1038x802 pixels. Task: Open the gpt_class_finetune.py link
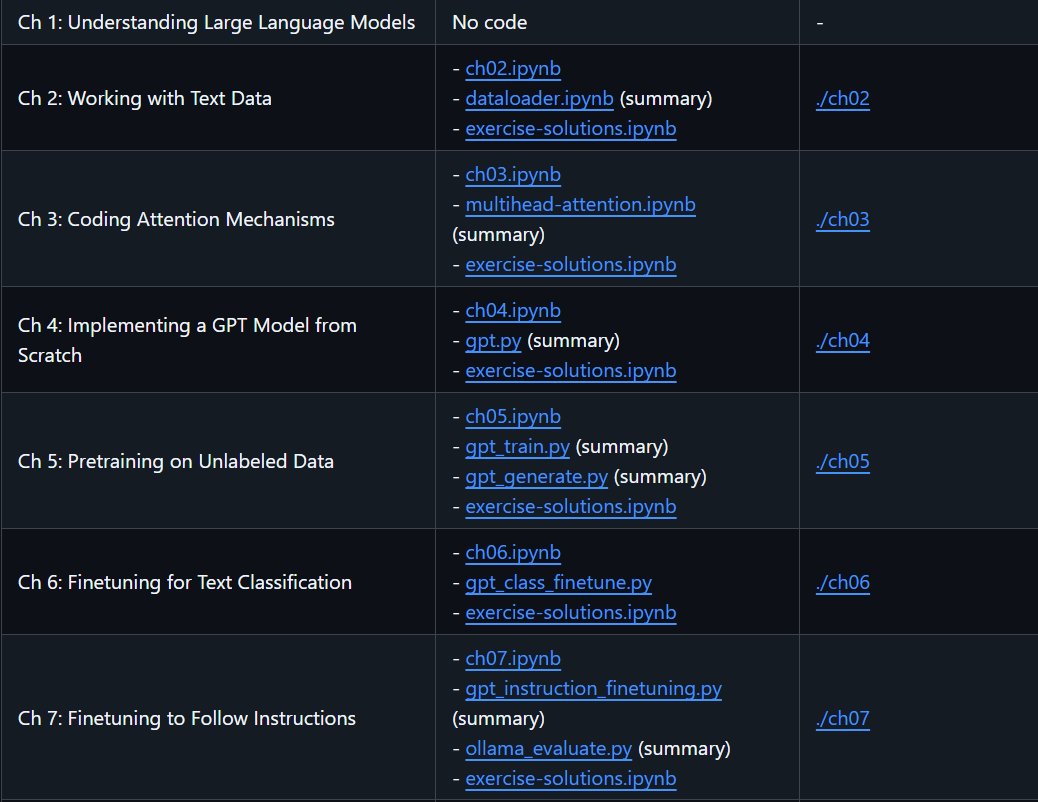[559, 583]
